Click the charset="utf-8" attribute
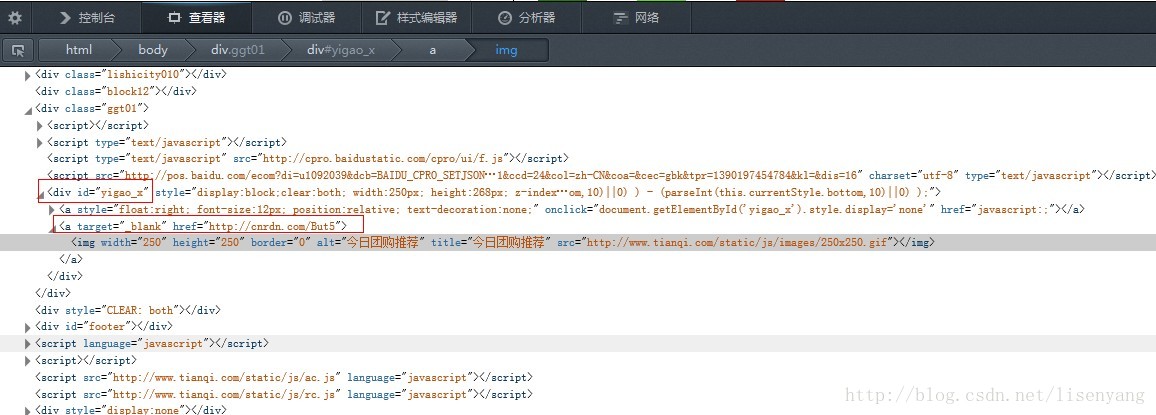This screenshot has height=415, width=1156. coord(914,175)
